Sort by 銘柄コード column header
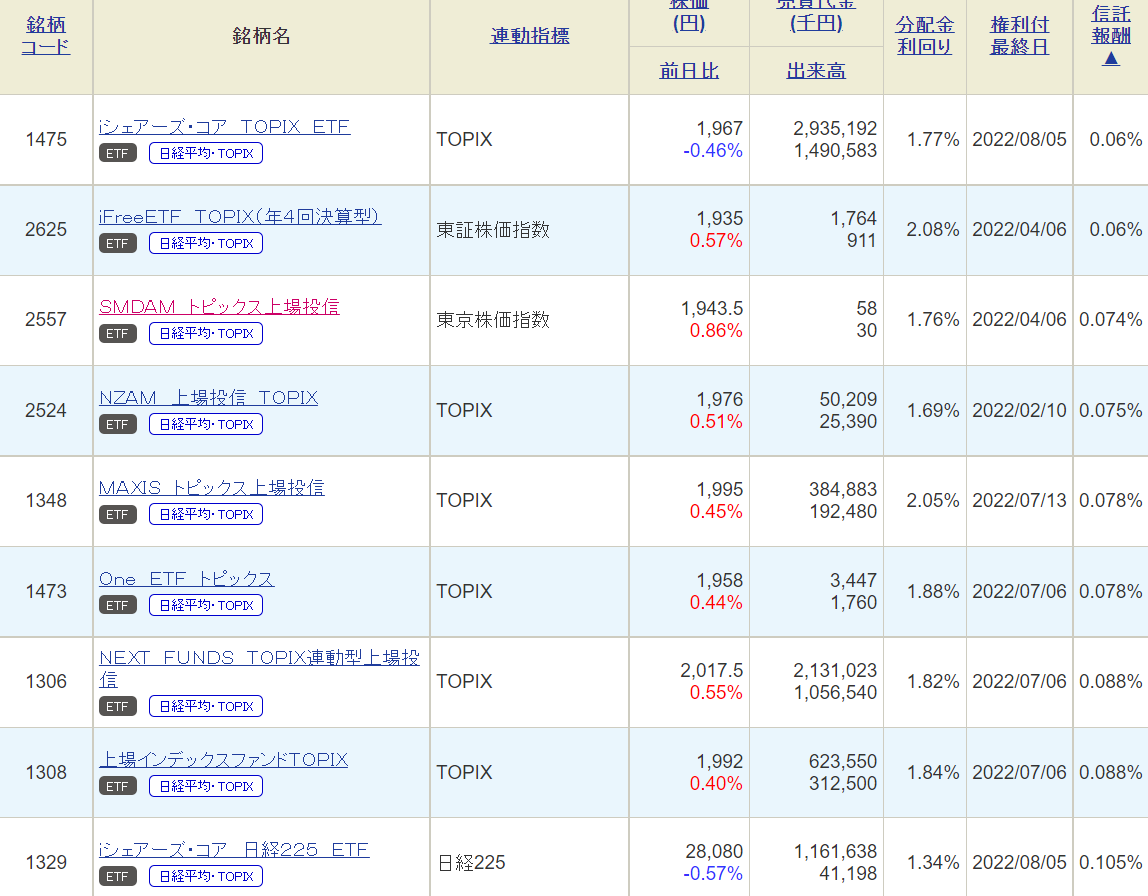This screenshot has width=1148, height=896. click(x=45, y=36)
